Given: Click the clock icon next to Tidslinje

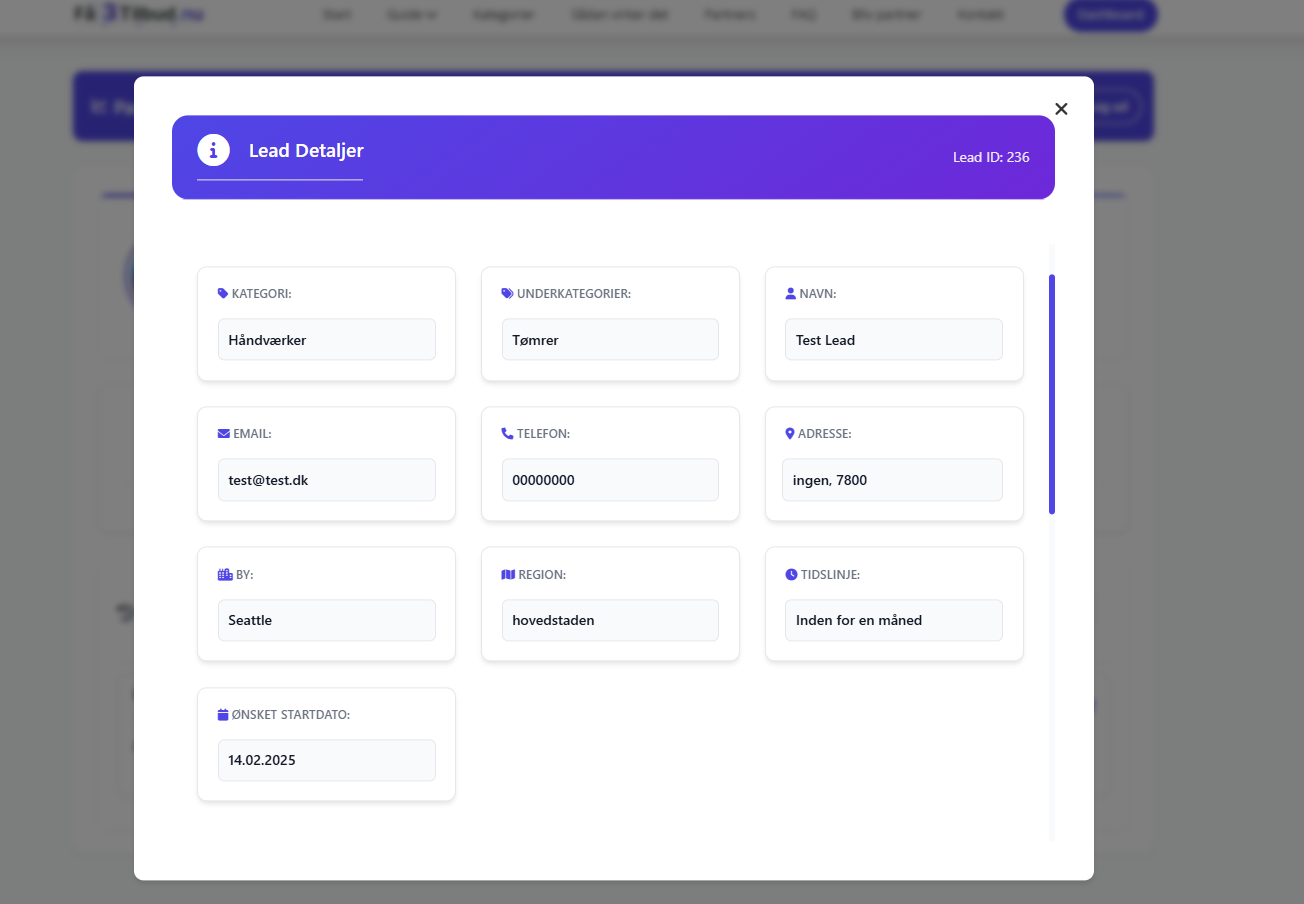Looking at the screenshot, I should [791, 575].
